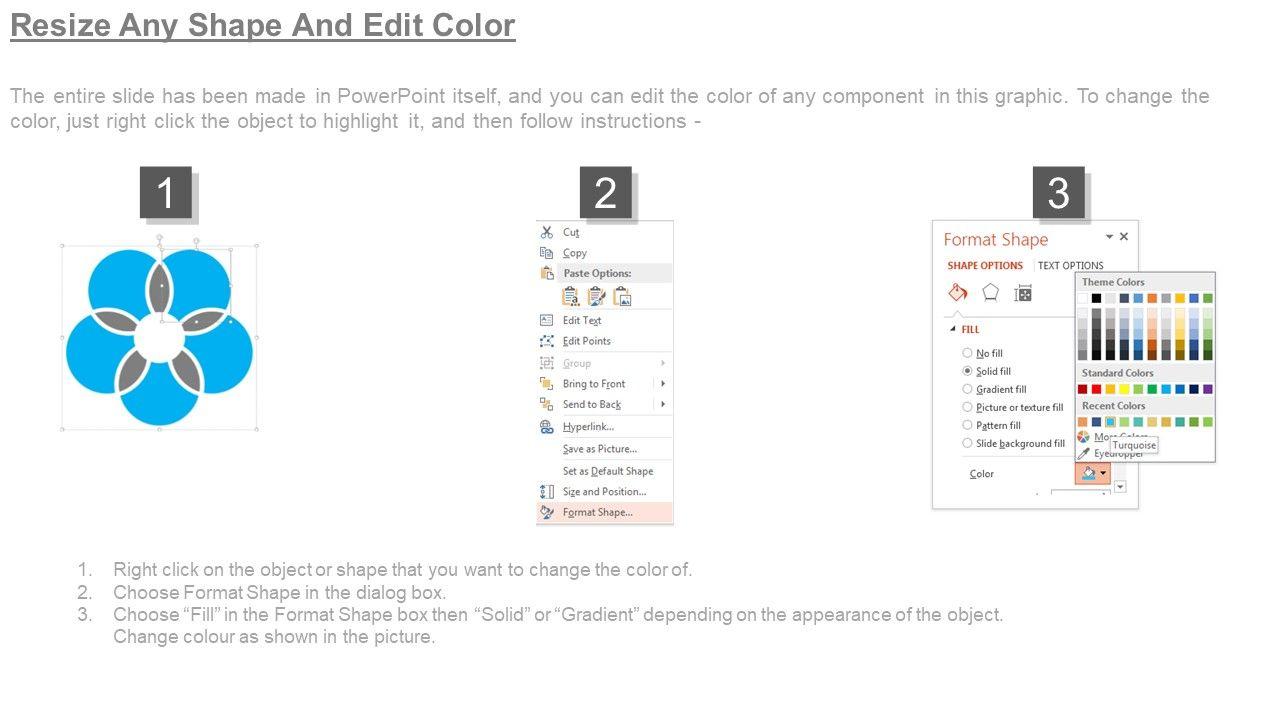Click the white center circle of the flower shape

click(x=158, y=336)
